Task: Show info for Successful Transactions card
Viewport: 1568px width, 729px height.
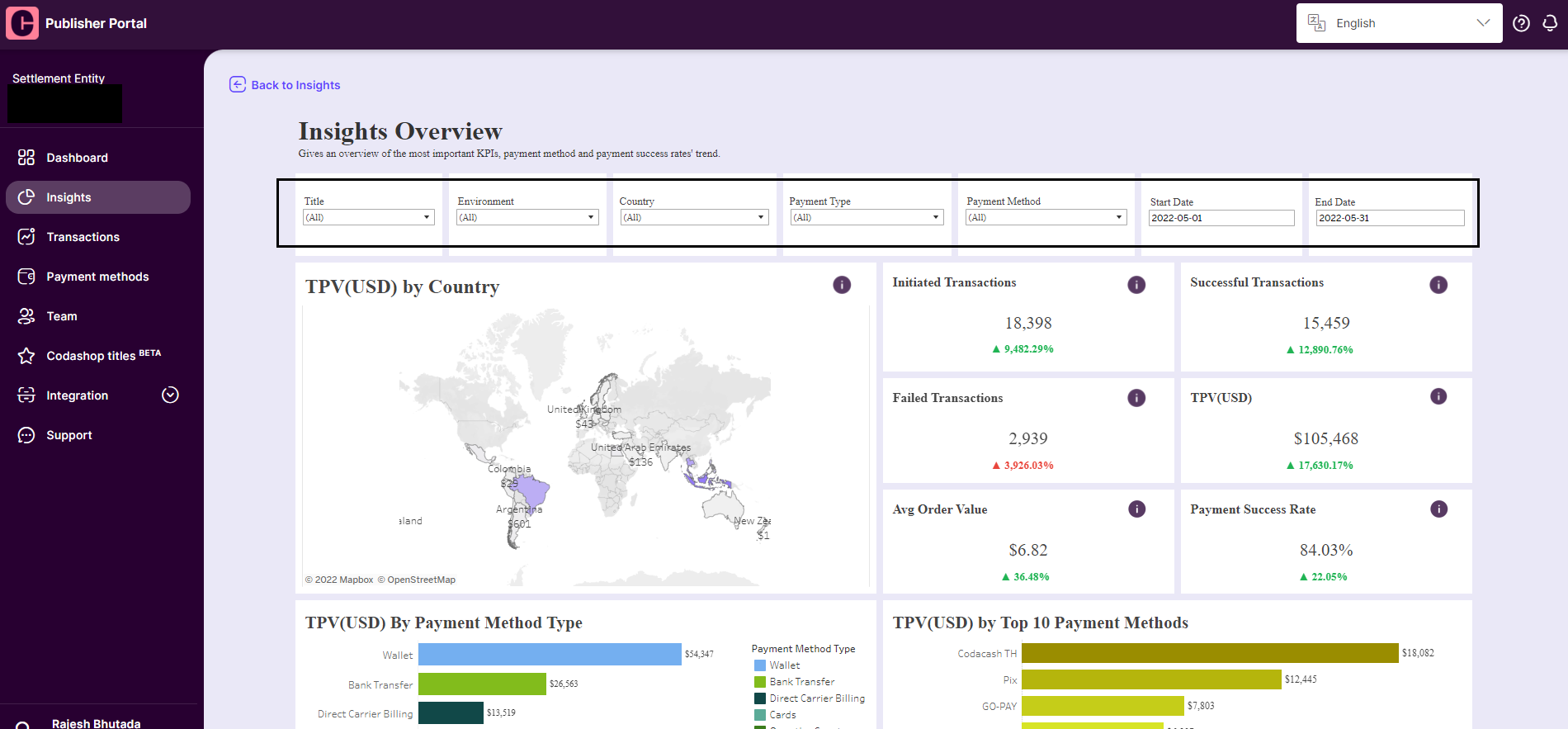Action: point(1438,285)
